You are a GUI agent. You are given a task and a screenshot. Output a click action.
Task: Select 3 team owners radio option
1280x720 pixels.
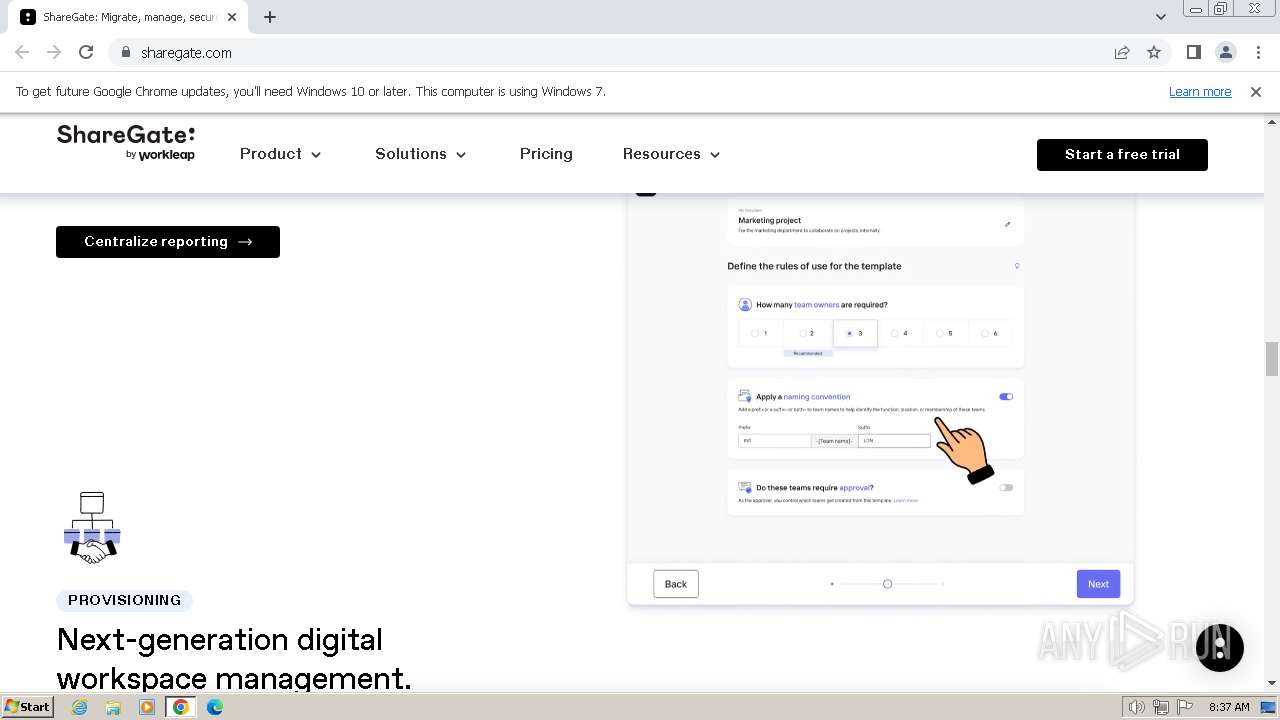(x=849, y=333)
